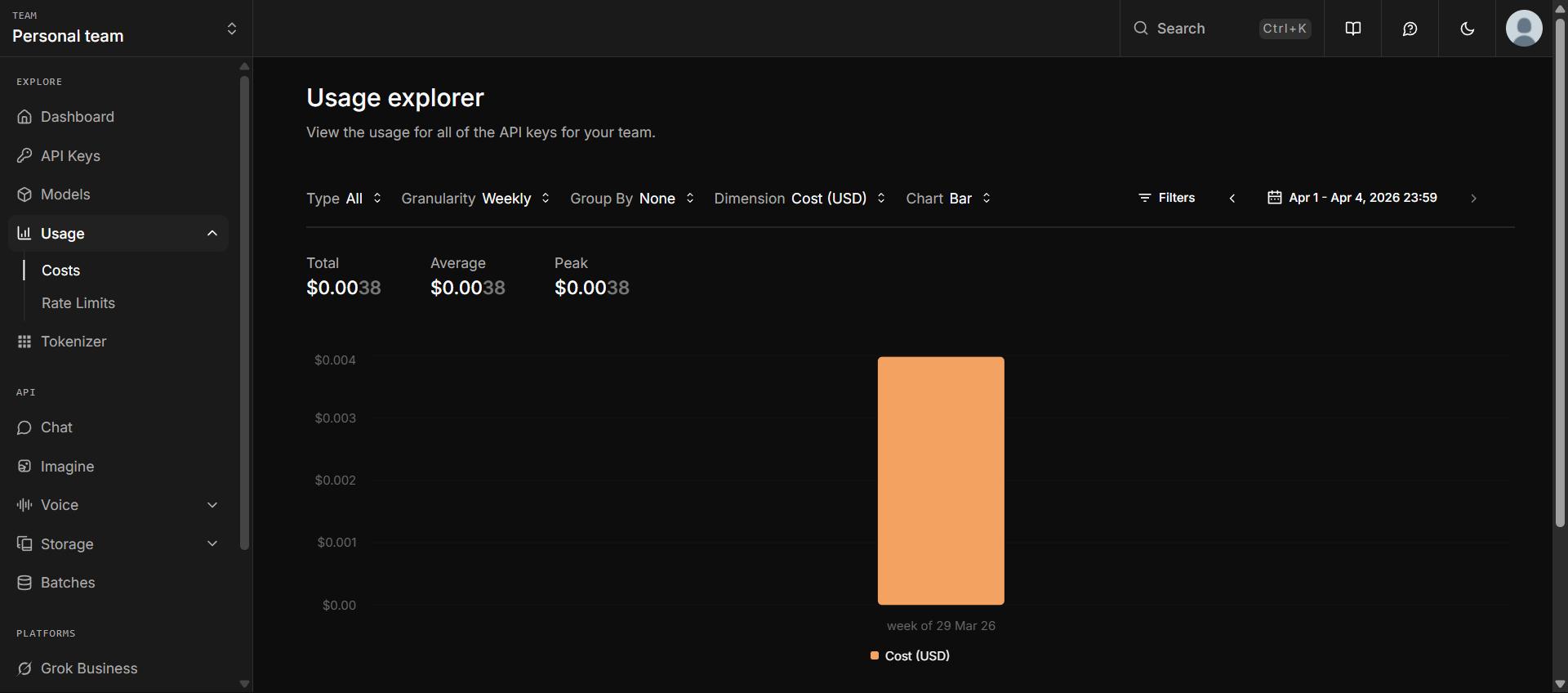Open the Dashboard home icon
Viewport: 1568px width, 693px height.
(24, 117)
